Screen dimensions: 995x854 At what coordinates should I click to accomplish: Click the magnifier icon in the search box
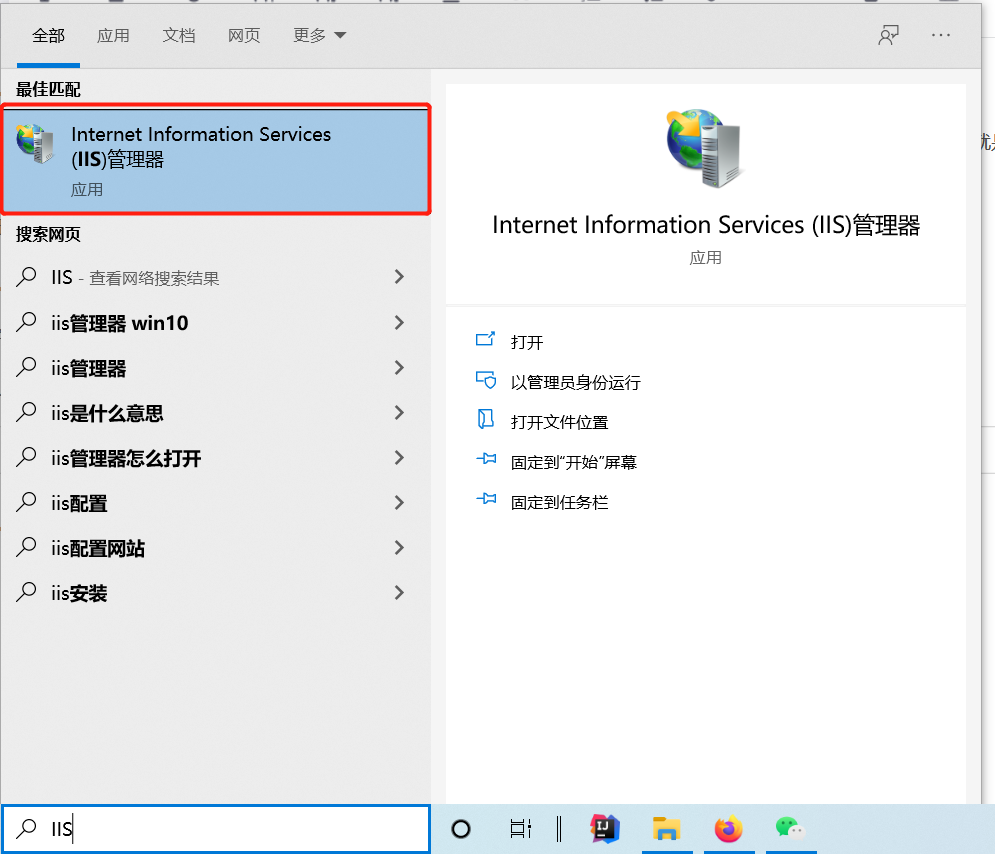point(26,828)
